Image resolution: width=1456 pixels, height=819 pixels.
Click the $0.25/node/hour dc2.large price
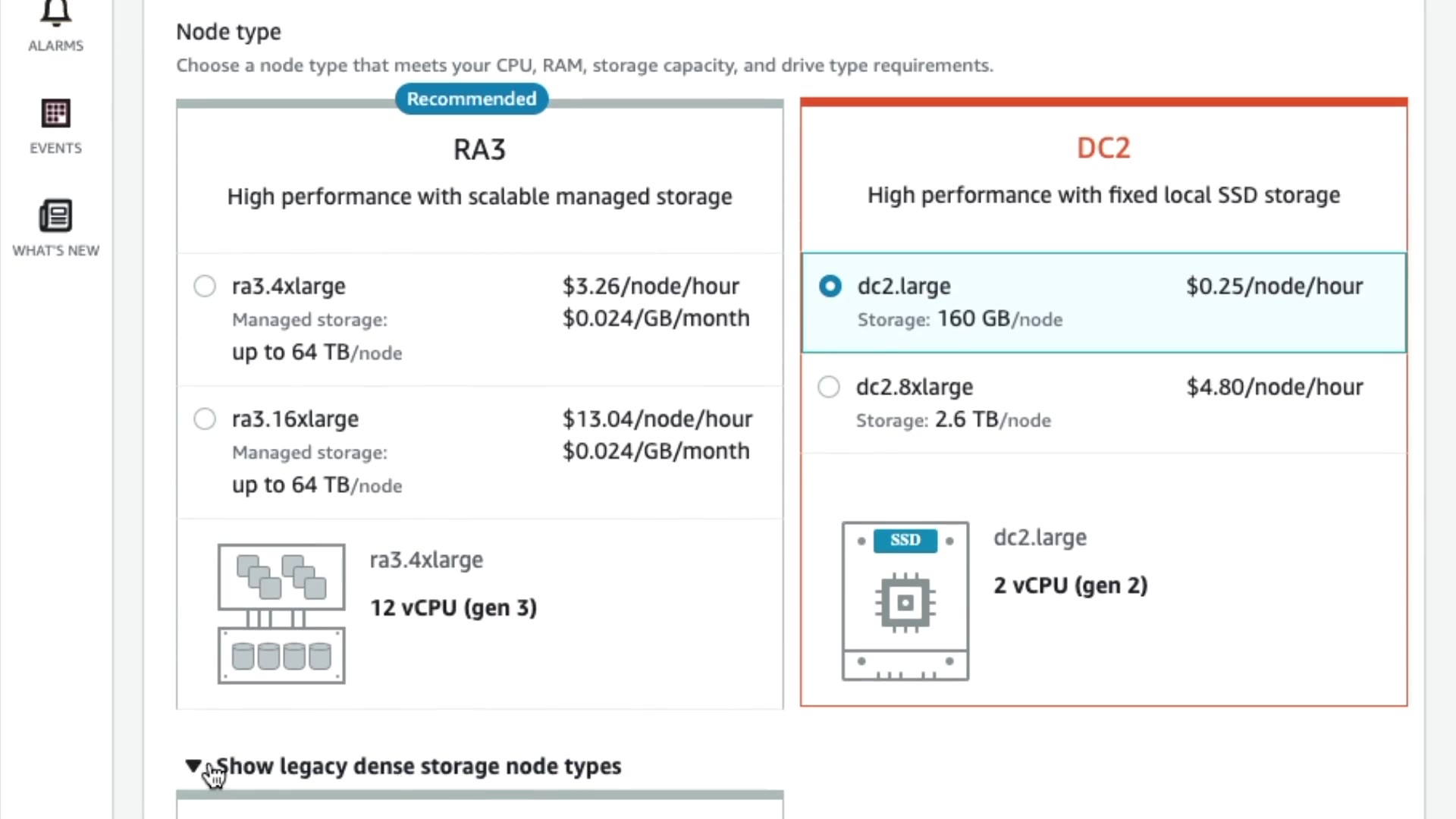(x=1274, y=286)
